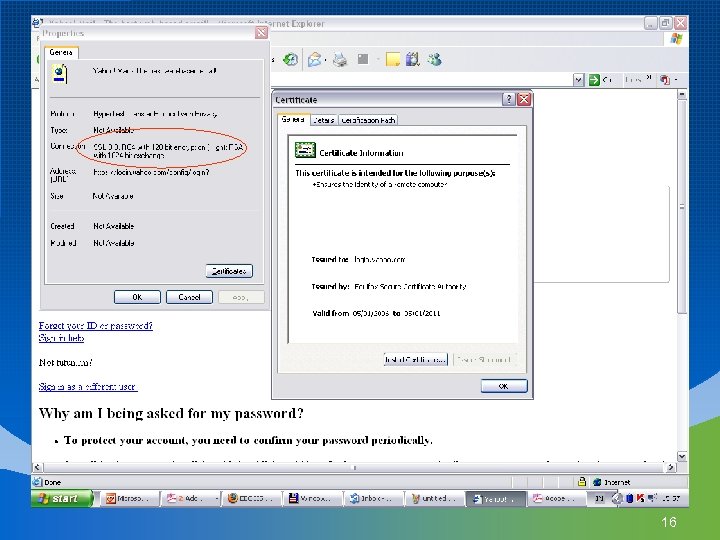The image size is (720, 540).
Task: Open the Messenger people icon in toolbar
Action: click(434, 59)
